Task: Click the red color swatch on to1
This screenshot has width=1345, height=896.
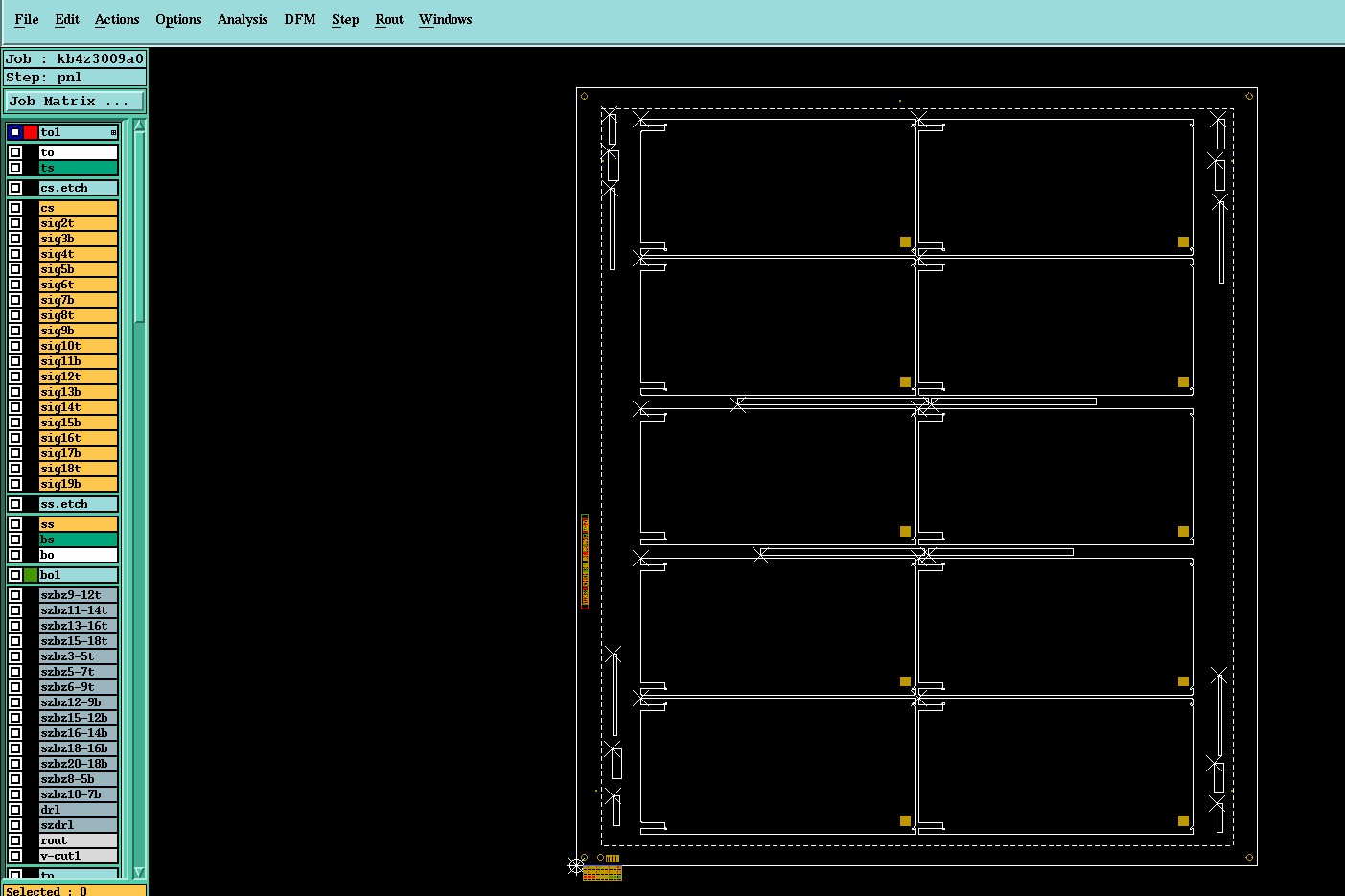Action: pos(31,132)
